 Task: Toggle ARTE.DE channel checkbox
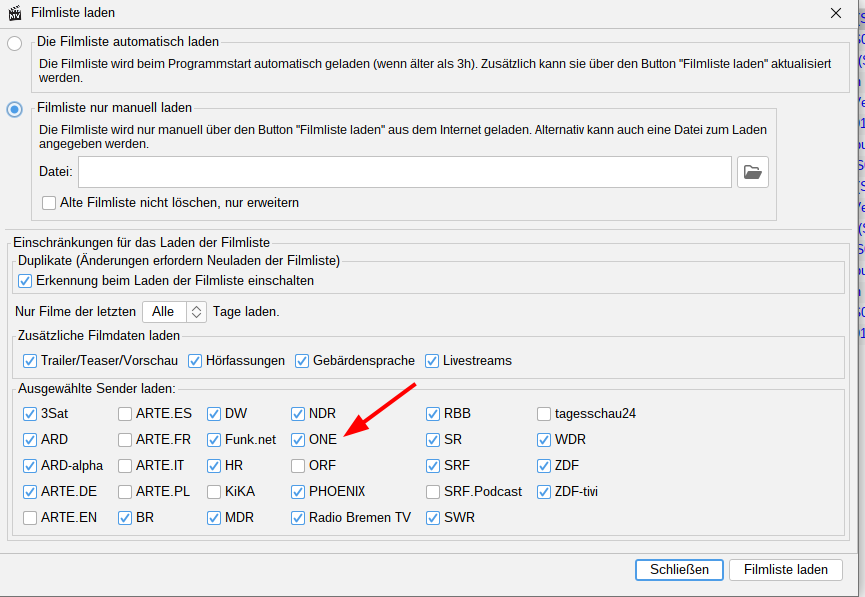(x=30, y=492)
